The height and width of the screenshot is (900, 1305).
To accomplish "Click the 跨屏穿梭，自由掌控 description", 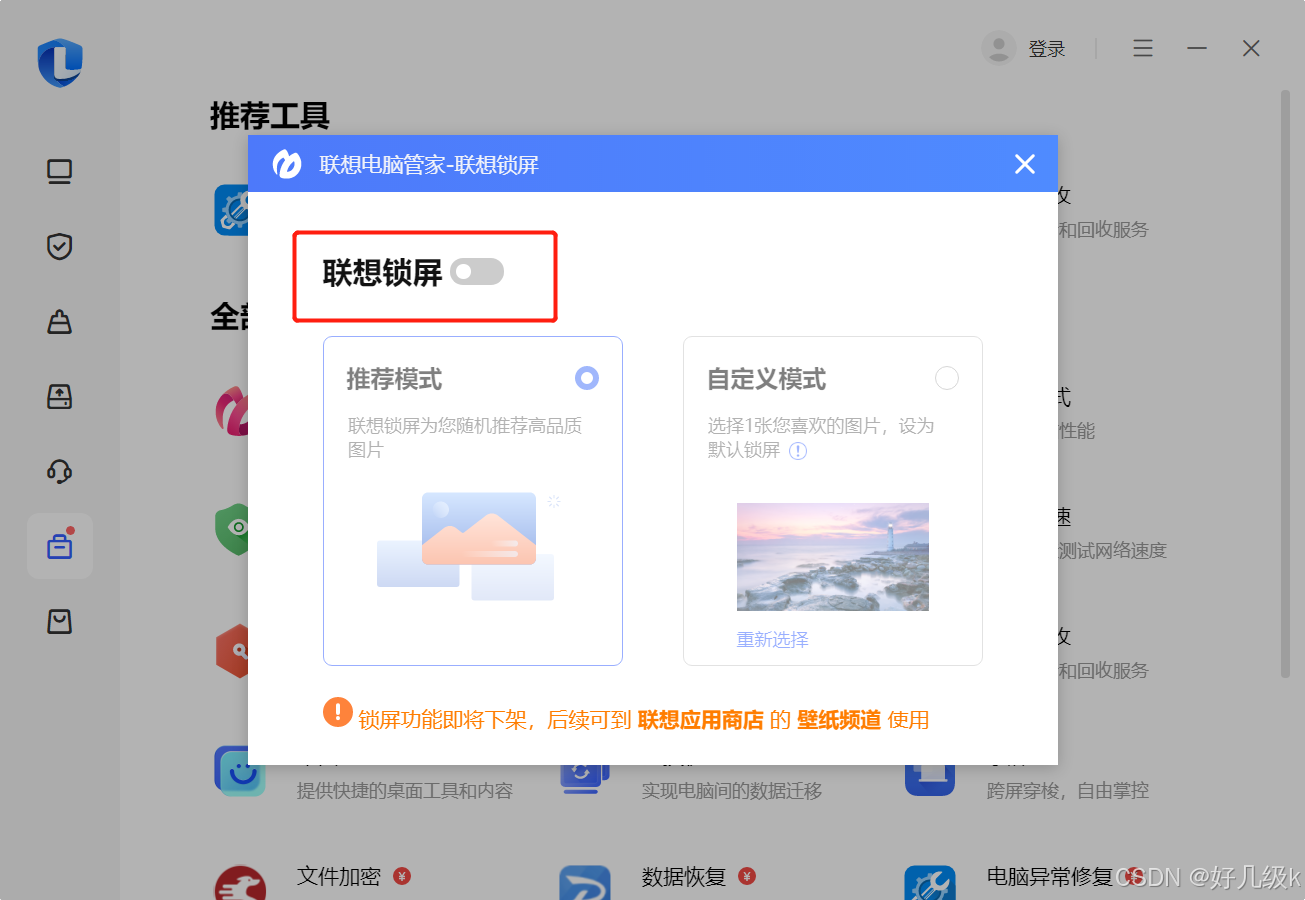I will 1067,791.
